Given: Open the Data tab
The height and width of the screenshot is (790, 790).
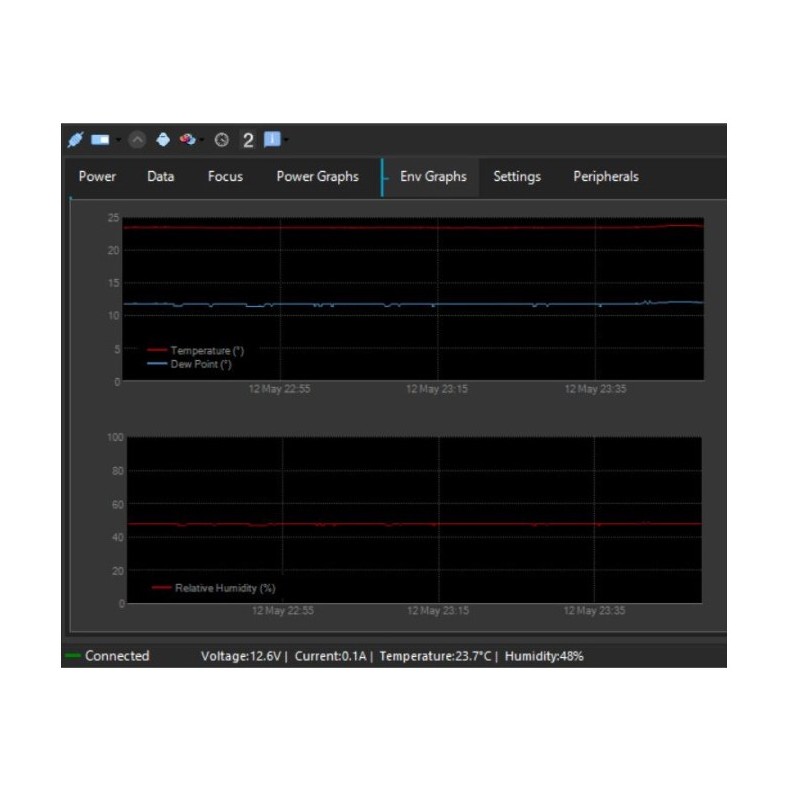Looking at the screenshot, I should click(x=160, y=177).
